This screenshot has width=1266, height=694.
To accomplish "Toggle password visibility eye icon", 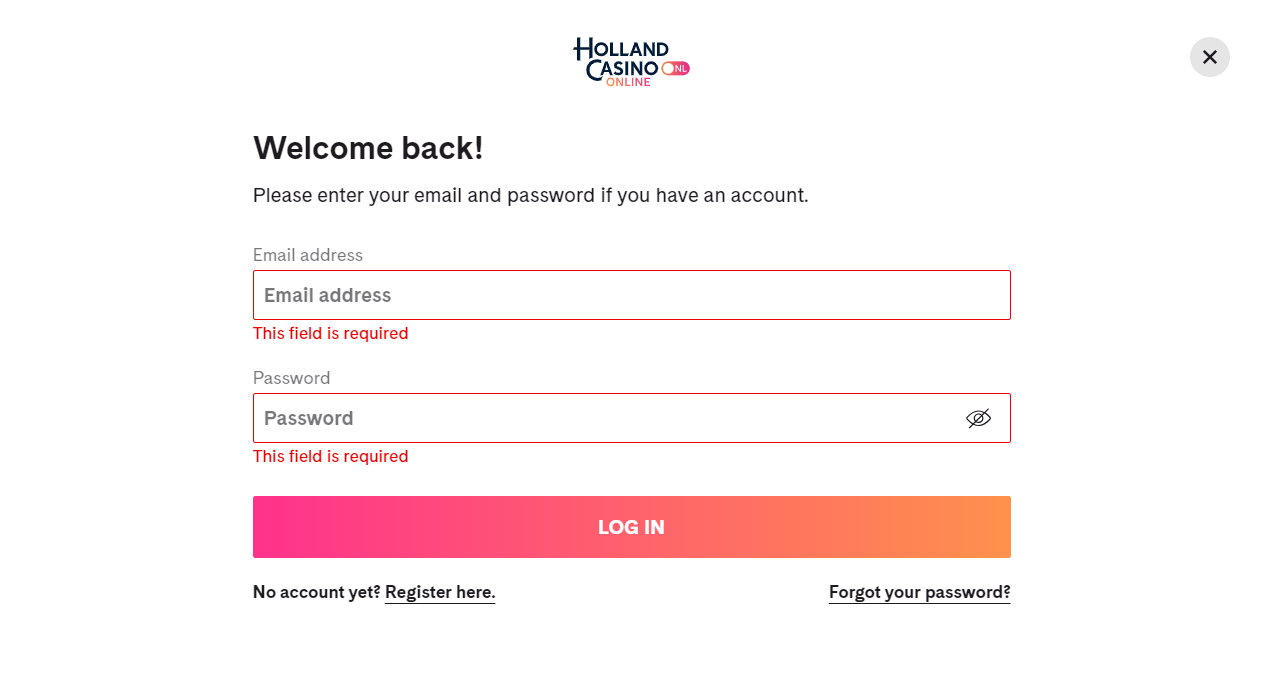I will (978, 418).
